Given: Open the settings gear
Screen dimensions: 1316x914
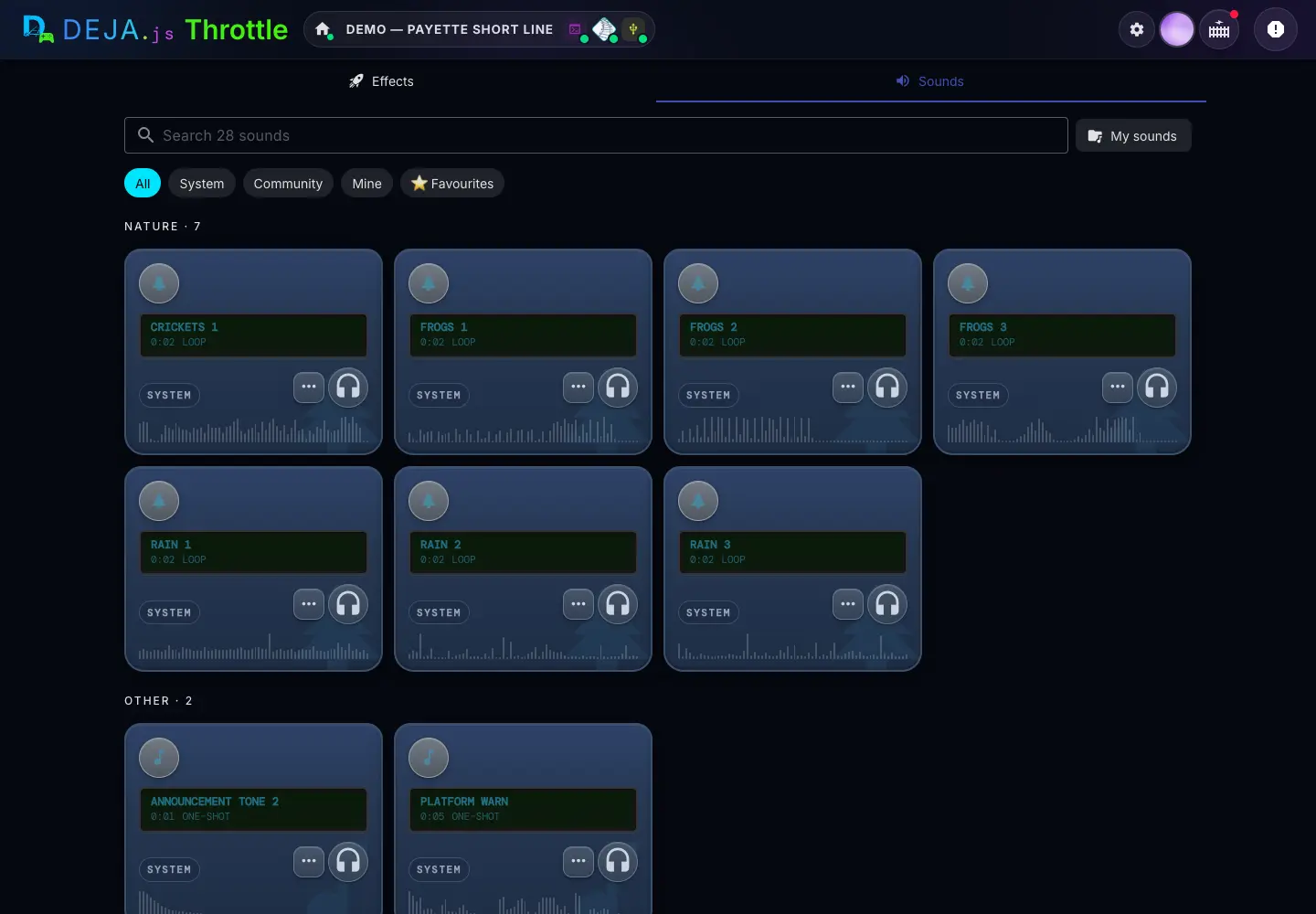Looking at the screenshot, I should coord(1137,29).
